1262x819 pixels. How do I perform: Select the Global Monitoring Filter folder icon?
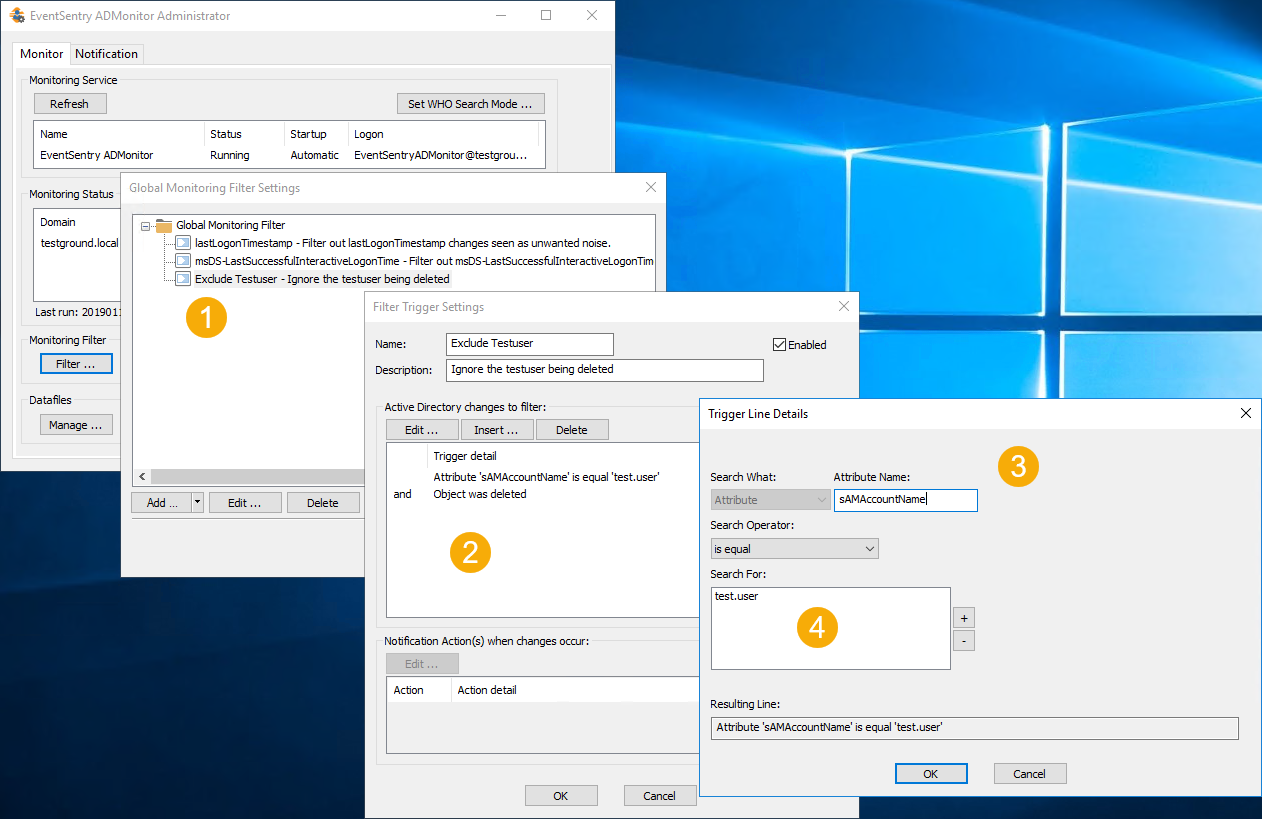point(164,226)
